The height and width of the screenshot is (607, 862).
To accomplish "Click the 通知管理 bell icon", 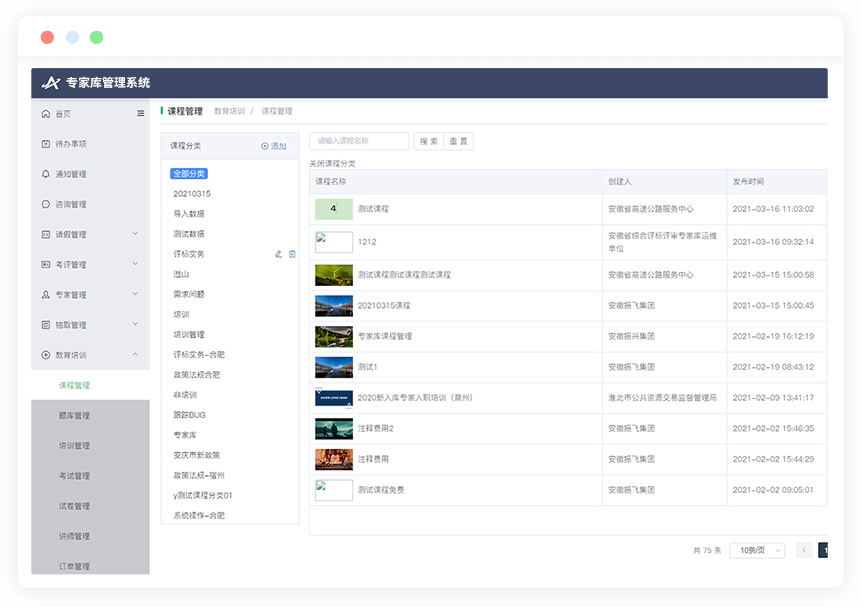I will click(x=46, y=174).
